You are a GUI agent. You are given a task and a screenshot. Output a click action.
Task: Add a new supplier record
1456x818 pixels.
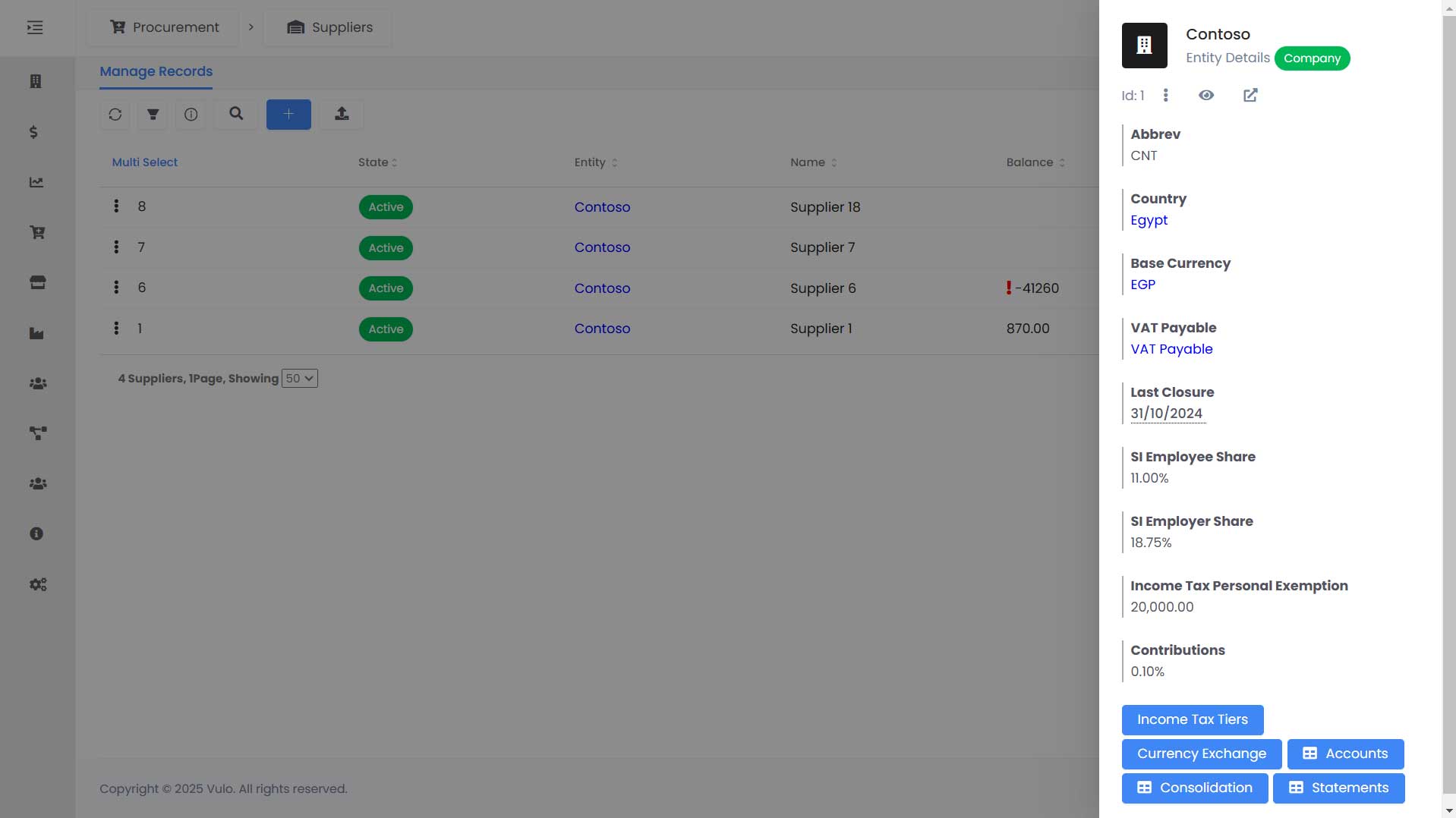(288, 115)
